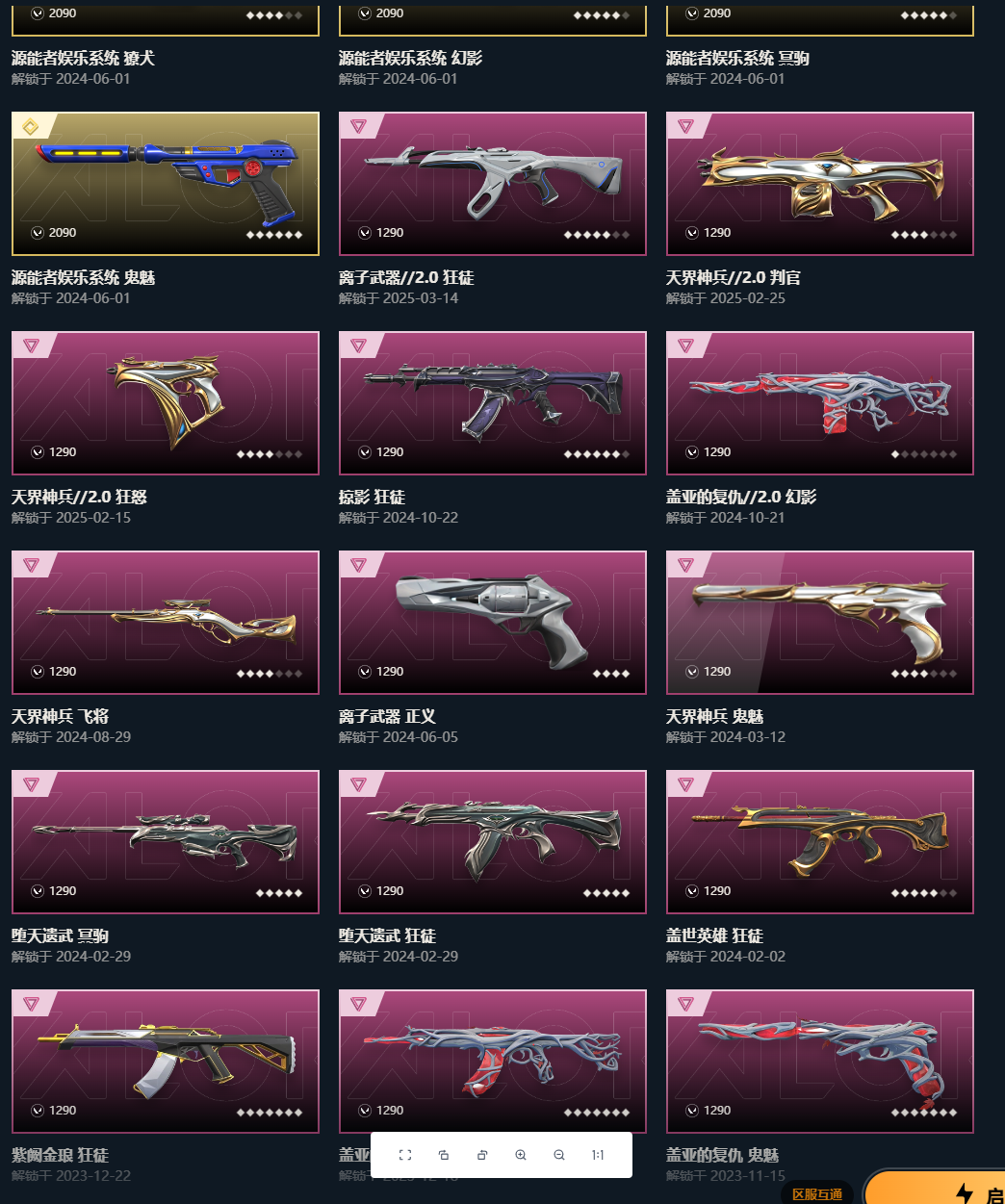The width and height of the screenshot is (1005, 1204).
Task: Click the 1290 price icon on 掠影 狂徒
Action: pos(365,452)
